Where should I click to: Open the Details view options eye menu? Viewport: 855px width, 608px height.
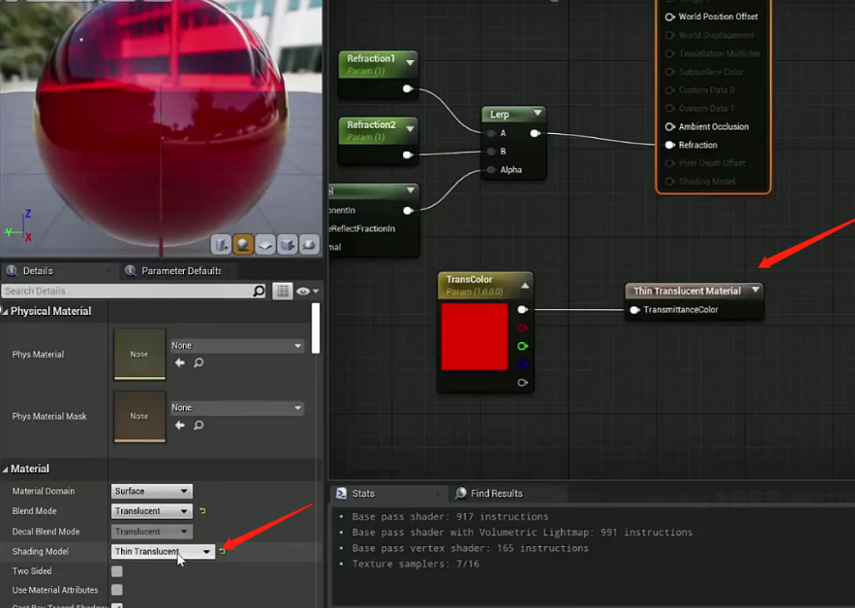pos(305,291)
